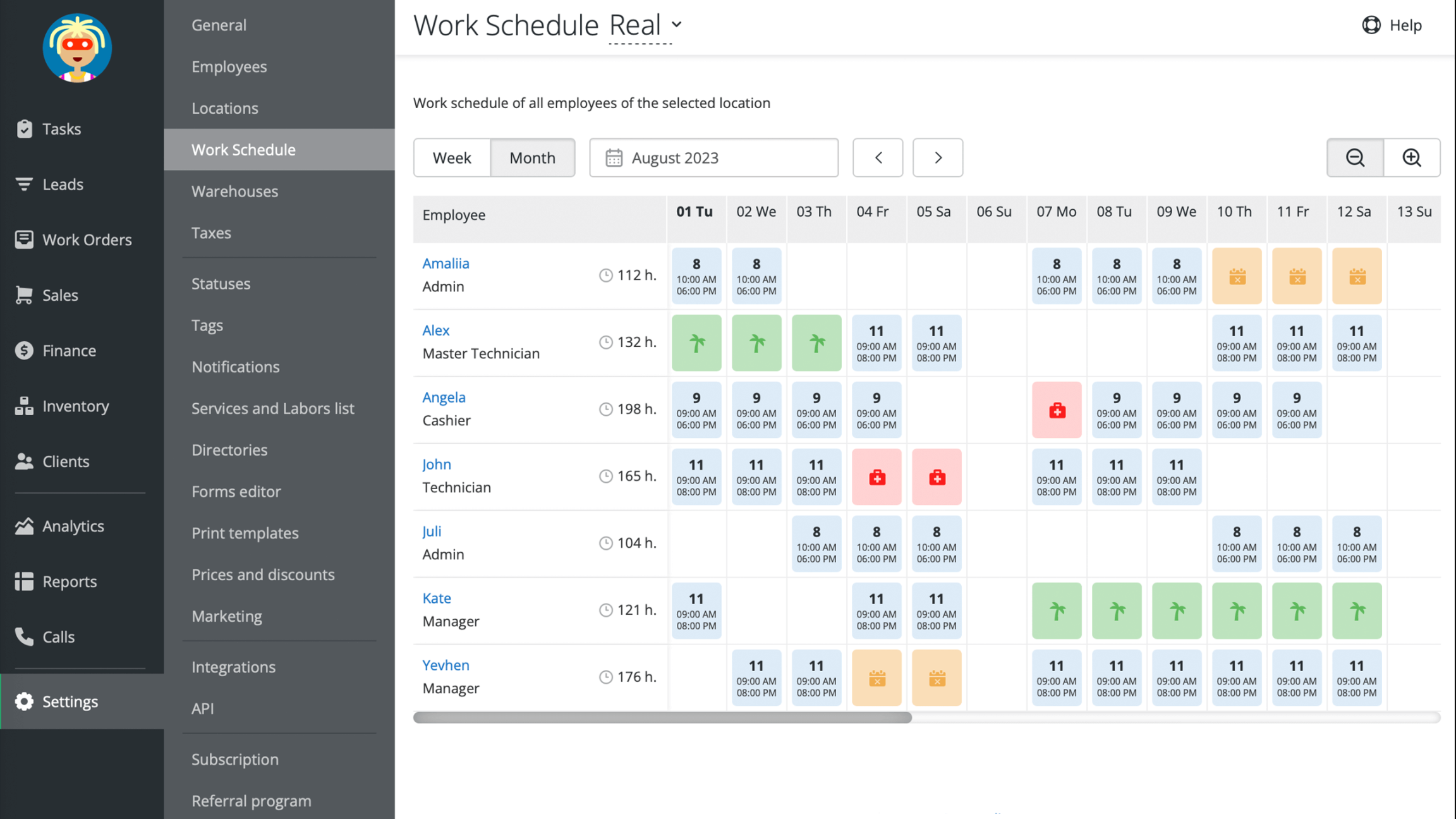Click employee name link Amaliia
Image resolution: width=1456 pixels, height=819 pixels.
445,263
